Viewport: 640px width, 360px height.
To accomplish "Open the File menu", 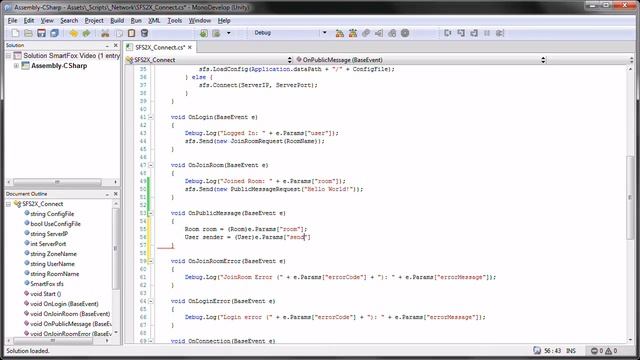I will [x=12, y=20].
